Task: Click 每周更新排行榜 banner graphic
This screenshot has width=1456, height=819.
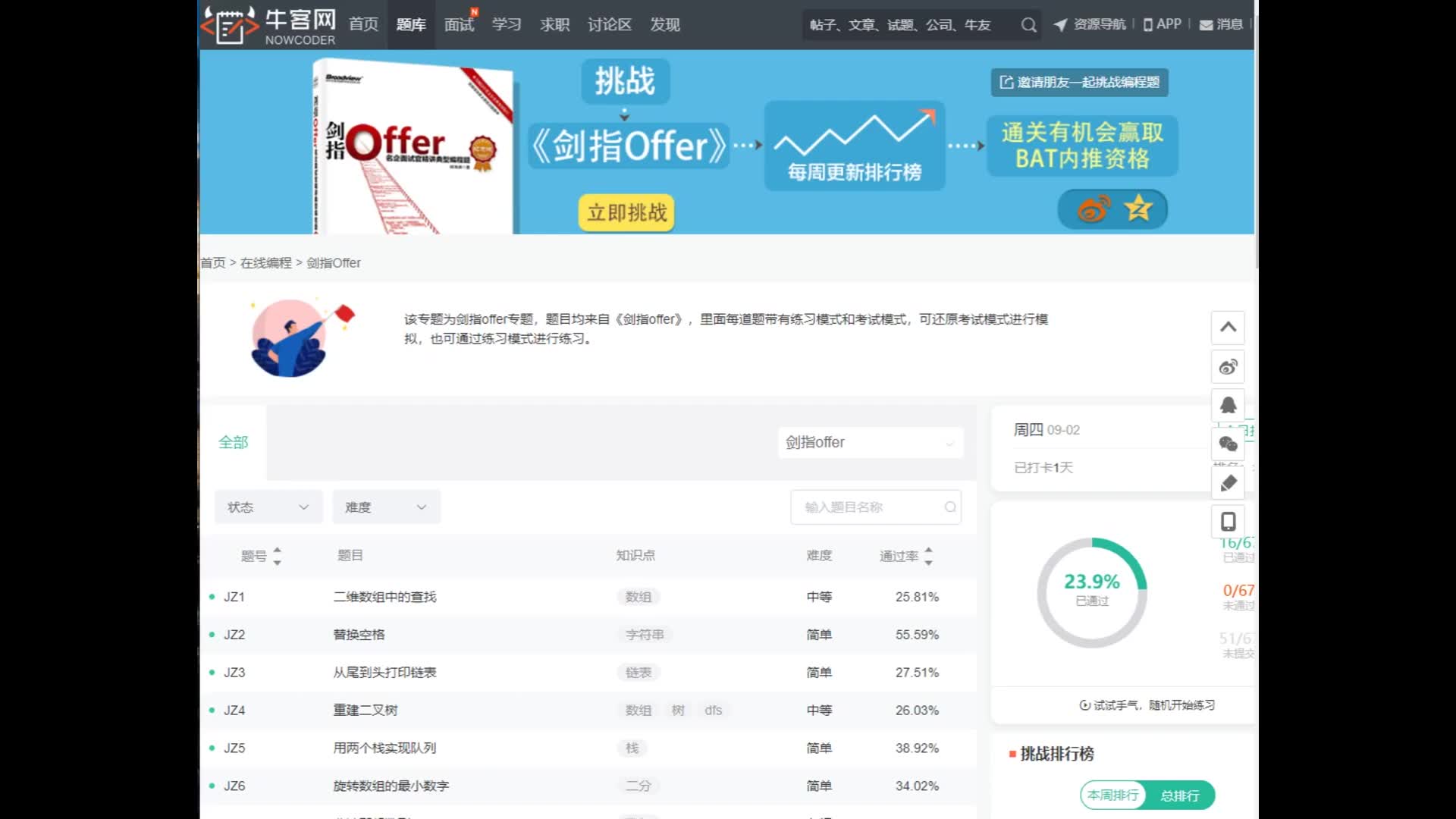Action: [855, 146]
